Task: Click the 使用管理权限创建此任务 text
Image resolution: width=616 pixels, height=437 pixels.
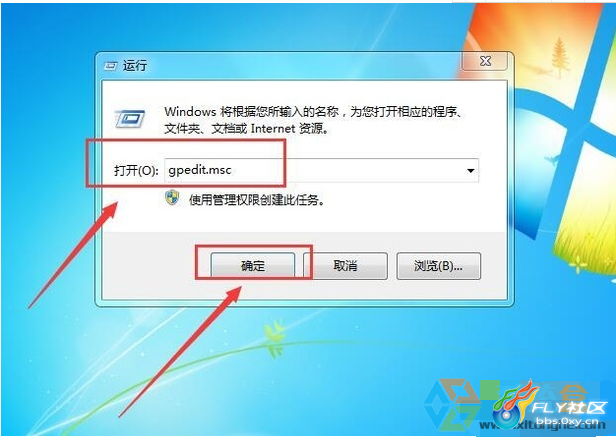Action: tap(257, 200)
